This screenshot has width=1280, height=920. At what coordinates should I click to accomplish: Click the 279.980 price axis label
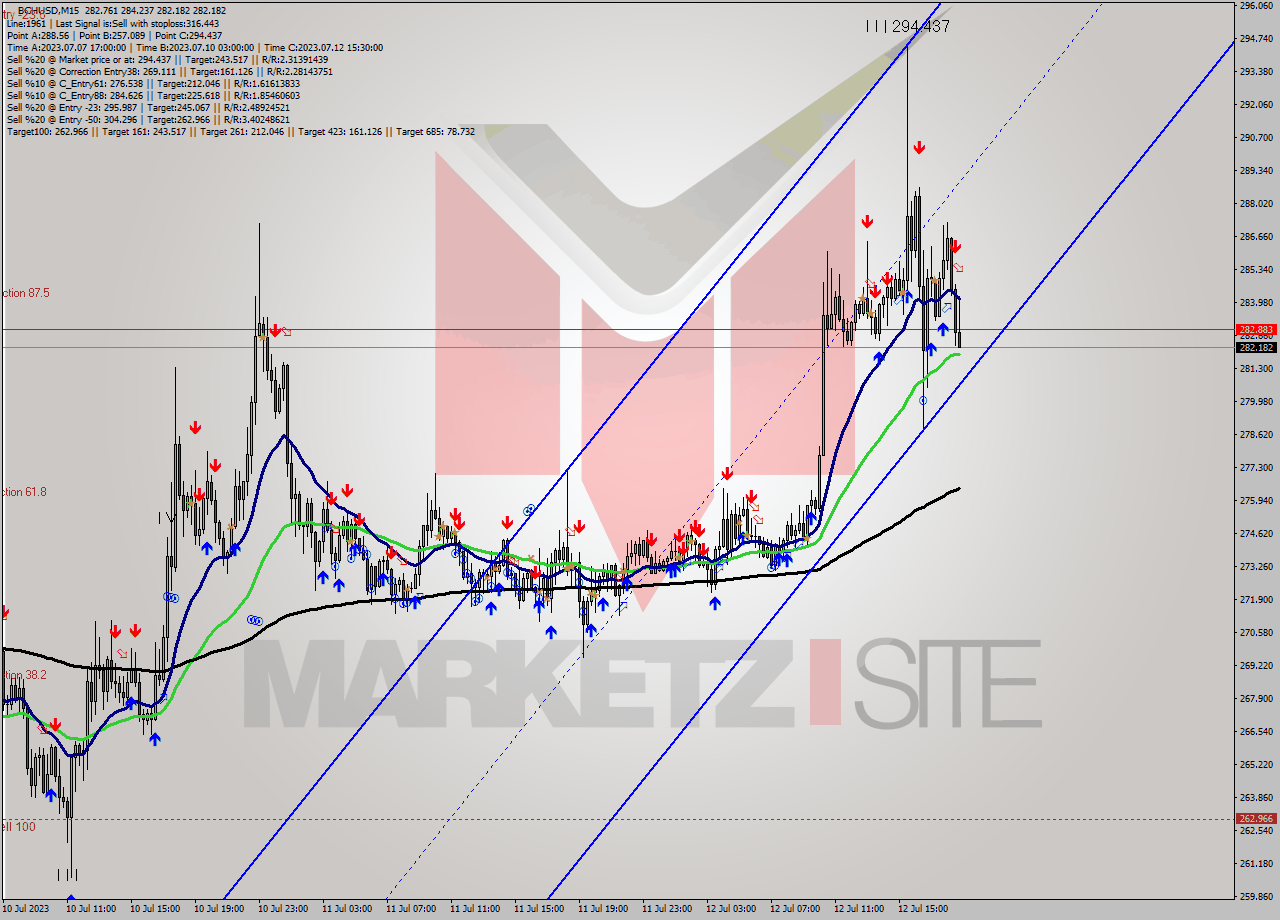click(1255, 401)
